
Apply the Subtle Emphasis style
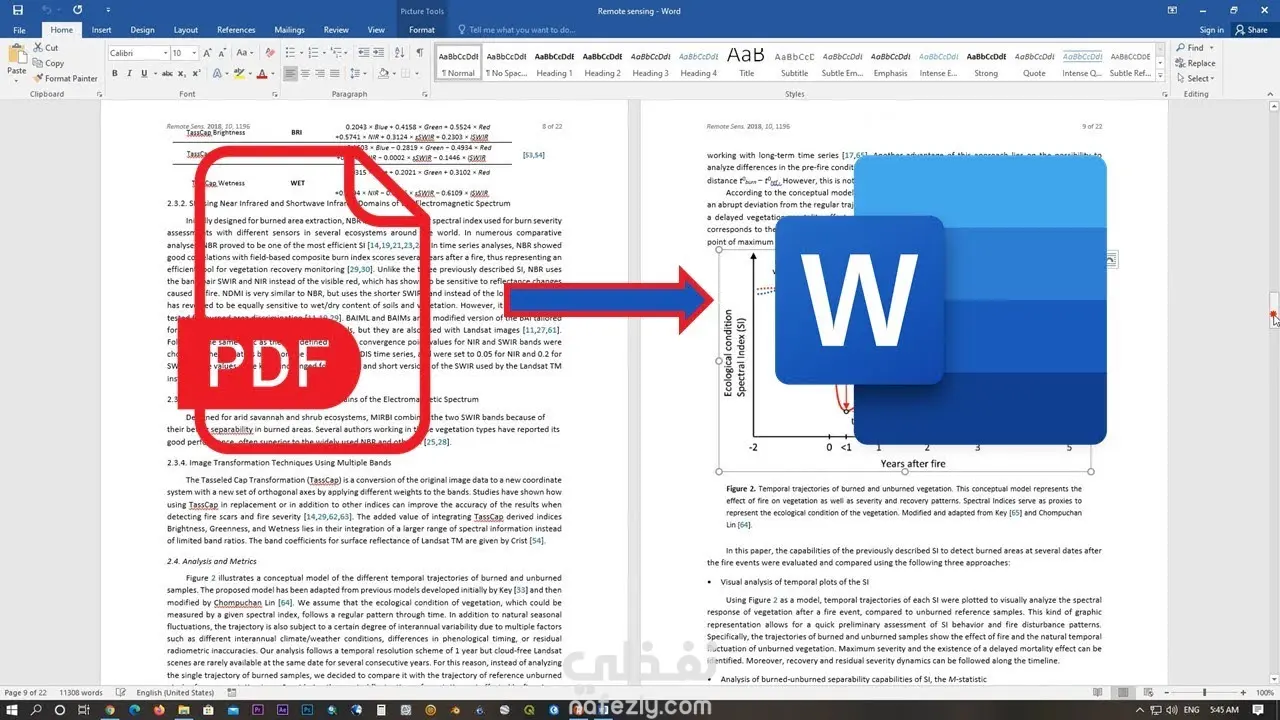click(842, 63)
